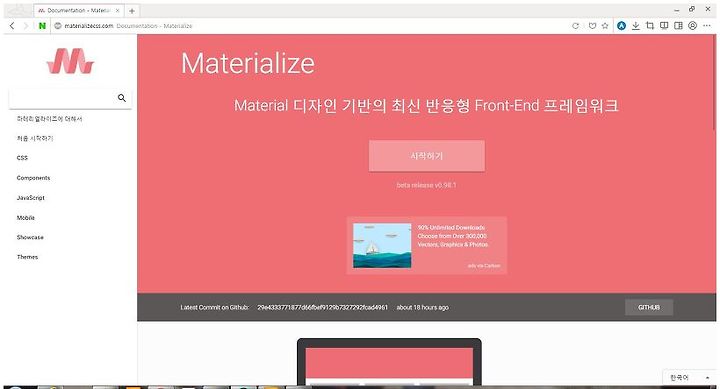Open the downloads icon
The height and width of the screenshot is (389, 720).
tap(636, 26)
